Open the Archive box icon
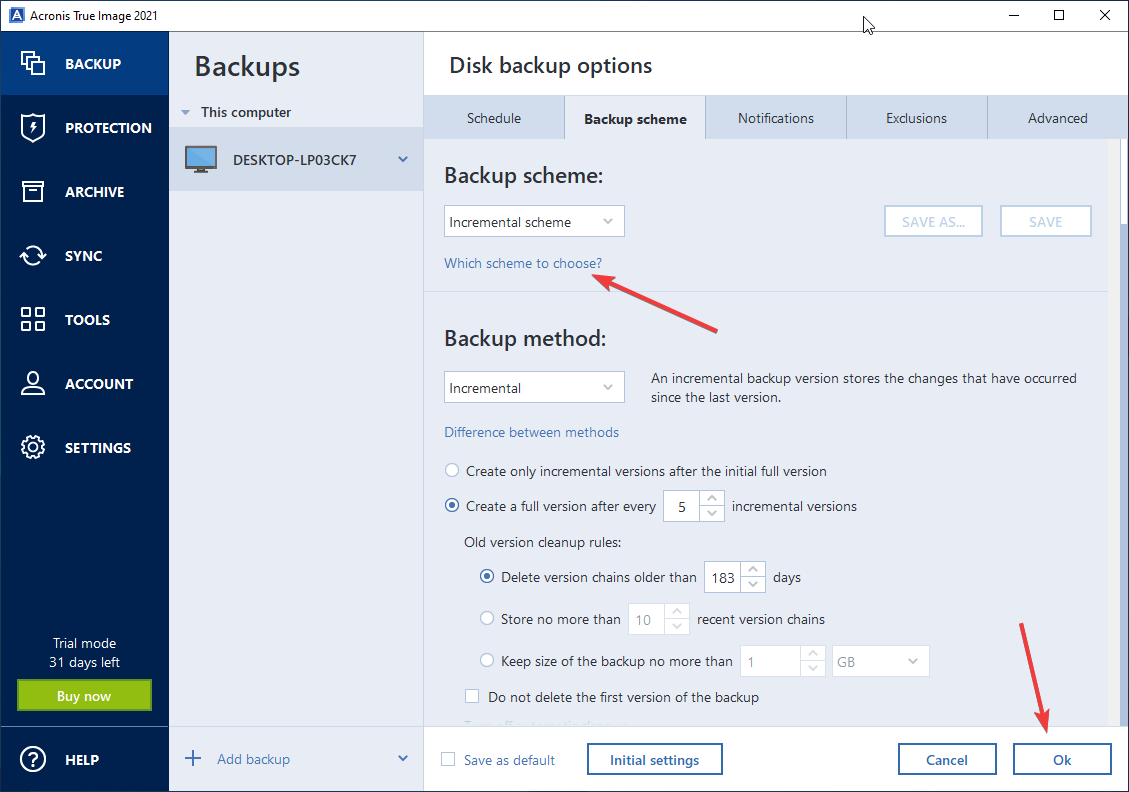Viewport: 1129px width, 792px height. [33, 192]
